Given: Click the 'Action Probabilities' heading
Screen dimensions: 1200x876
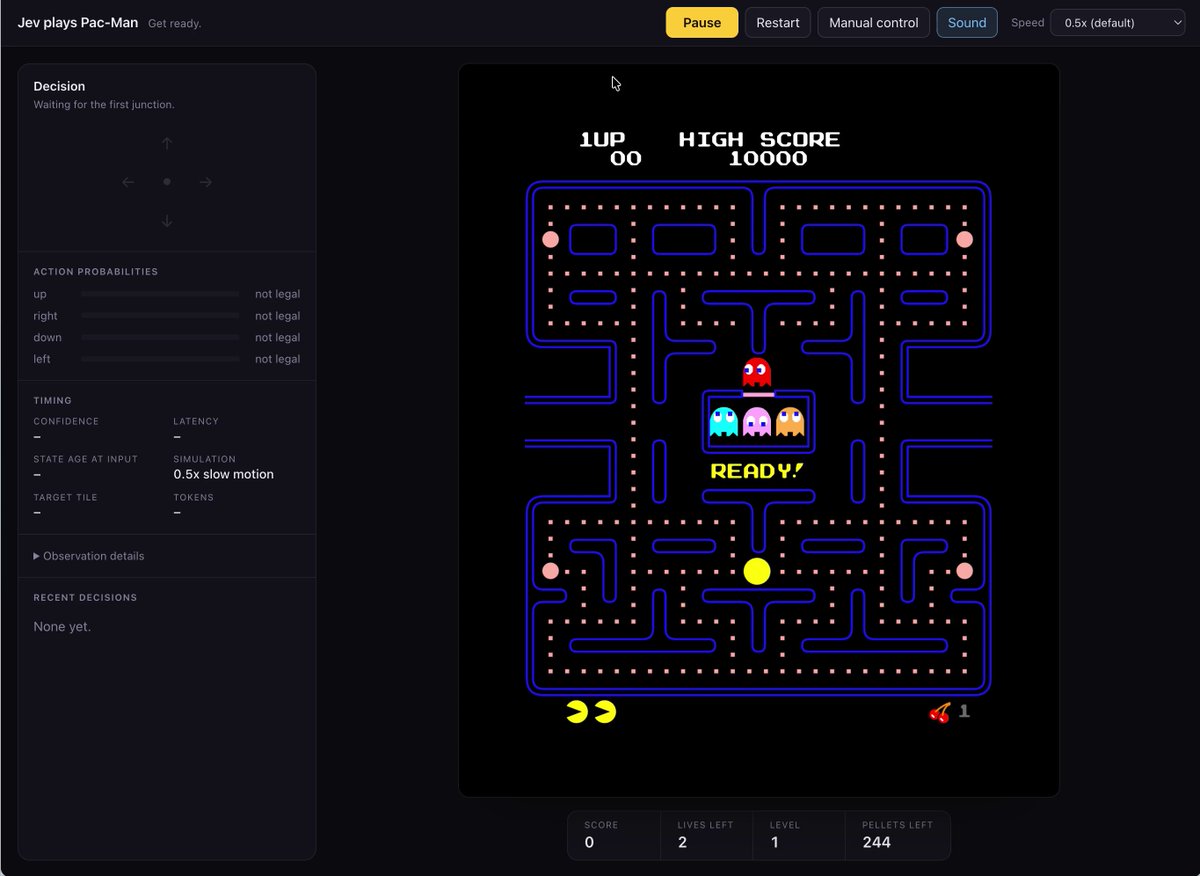Looking at the screenshot, I should [96, 272].
